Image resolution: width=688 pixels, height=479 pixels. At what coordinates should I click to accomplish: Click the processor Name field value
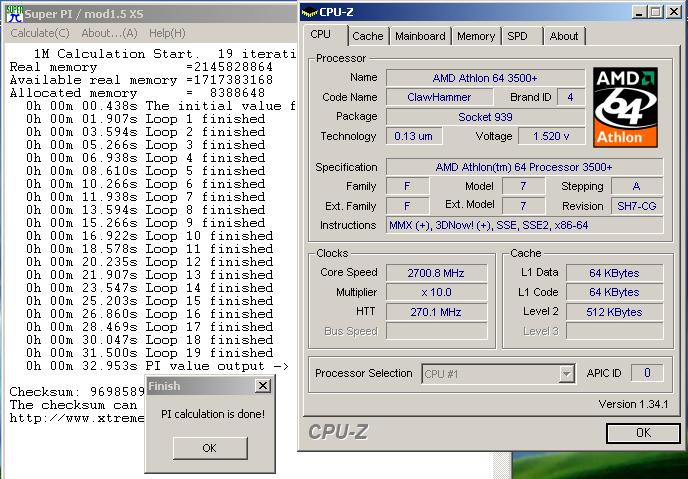coord(485,78)
